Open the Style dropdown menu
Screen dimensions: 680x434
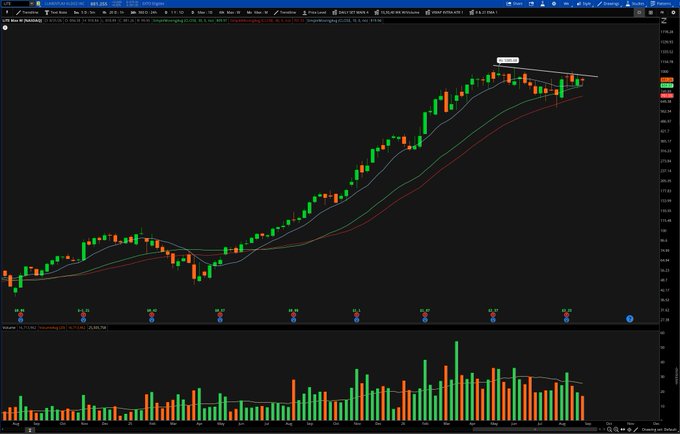pyautogui.click(x=584, y=3)
